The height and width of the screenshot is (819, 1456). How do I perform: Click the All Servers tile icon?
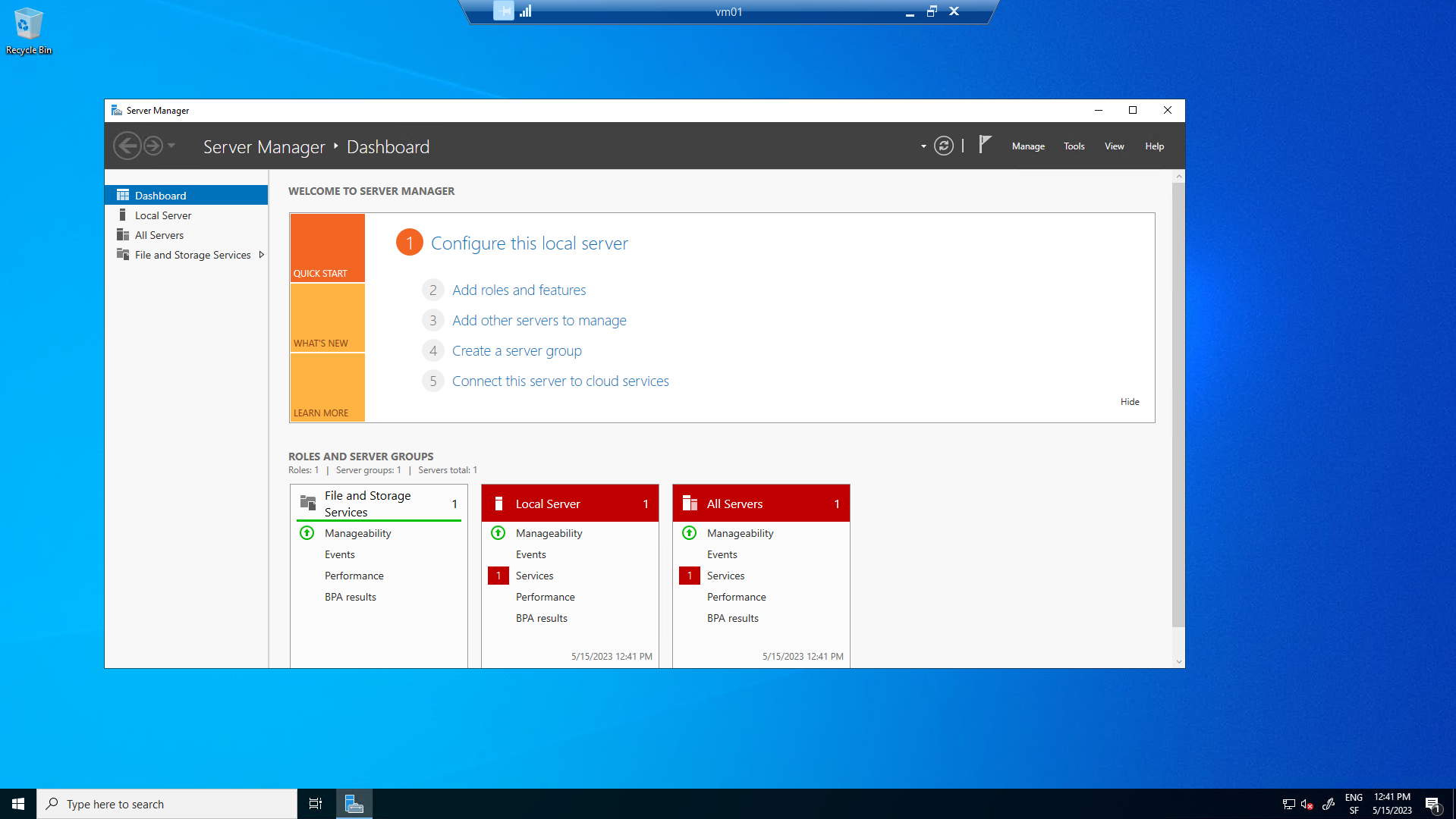pos(690,504)
